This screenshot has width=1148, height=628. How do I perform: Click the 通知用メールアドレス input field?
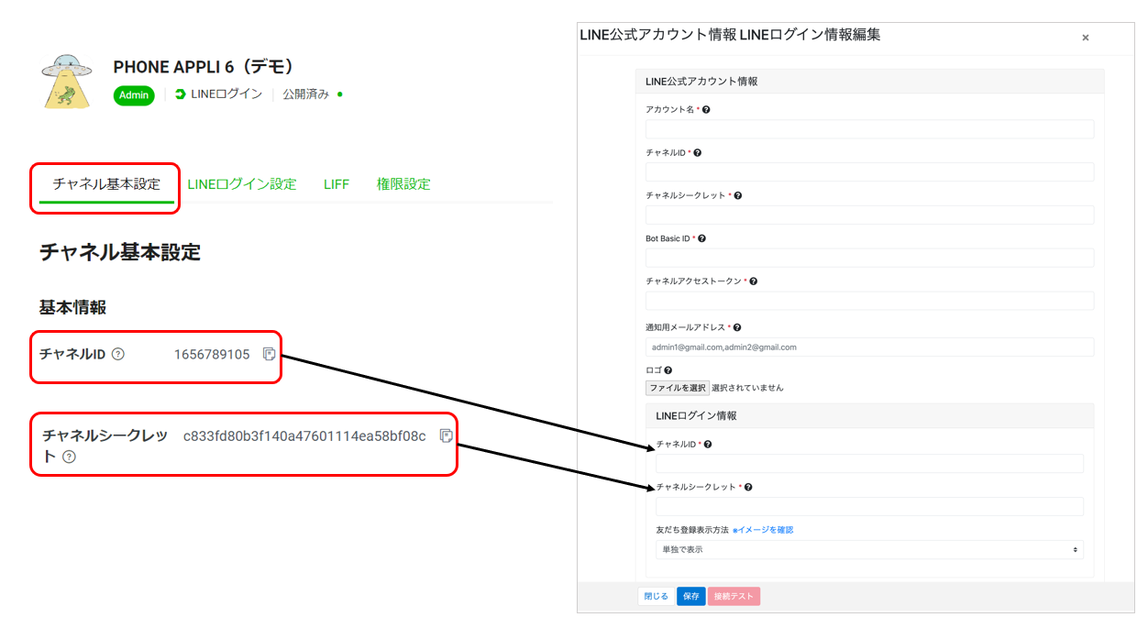coord(869,348)
